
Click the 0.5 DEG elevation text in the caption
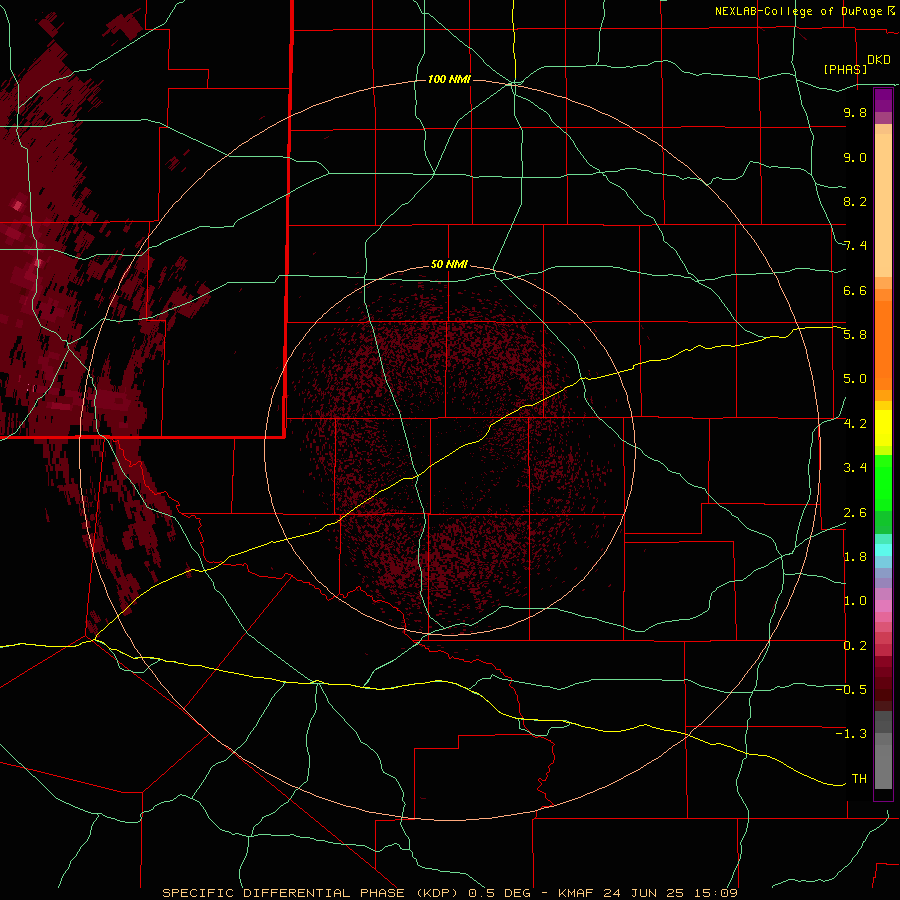click(x=499, y=893)
